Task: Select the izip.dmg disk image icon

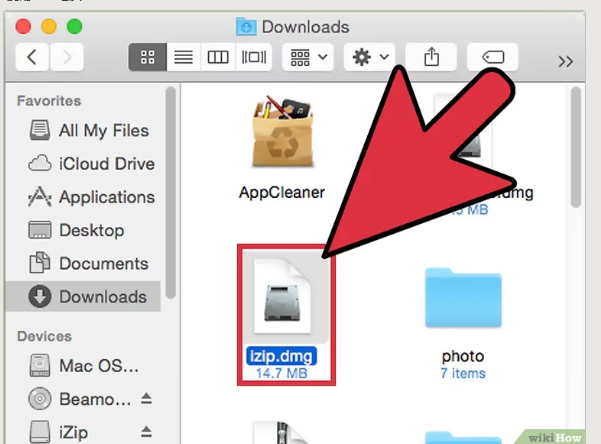Action: [x=282, y=296]
